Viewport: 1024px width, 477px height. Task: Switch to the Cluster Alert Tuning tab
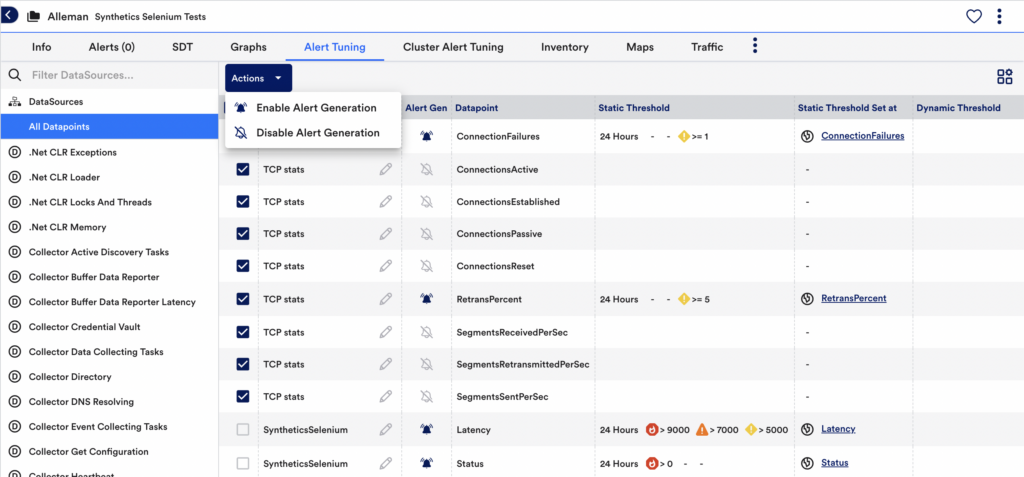[453, 47]
